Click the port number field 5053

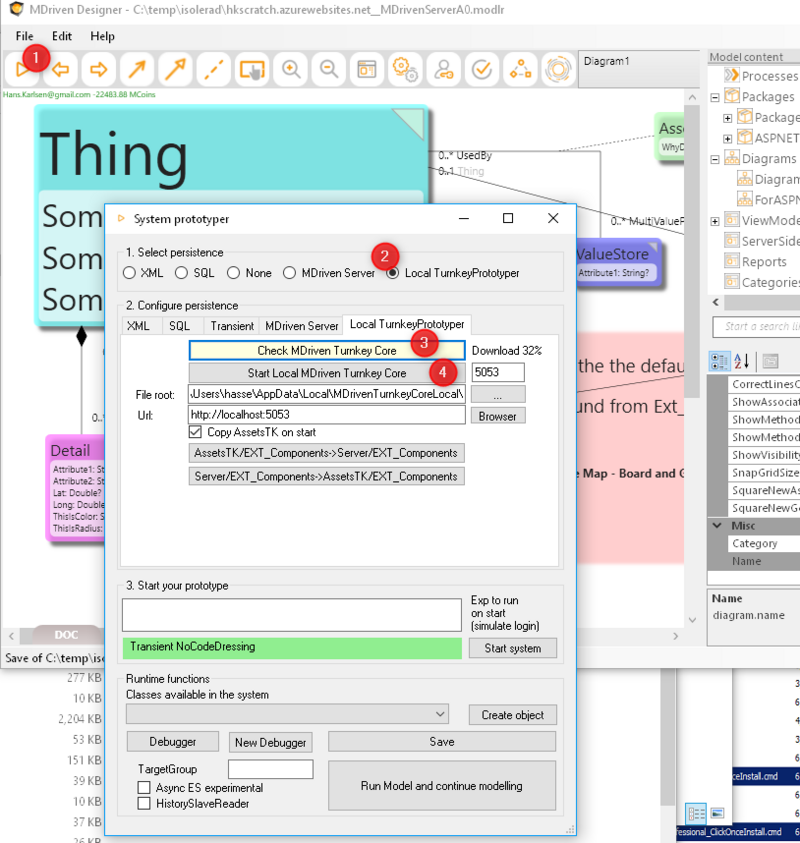tap(498, 373)
